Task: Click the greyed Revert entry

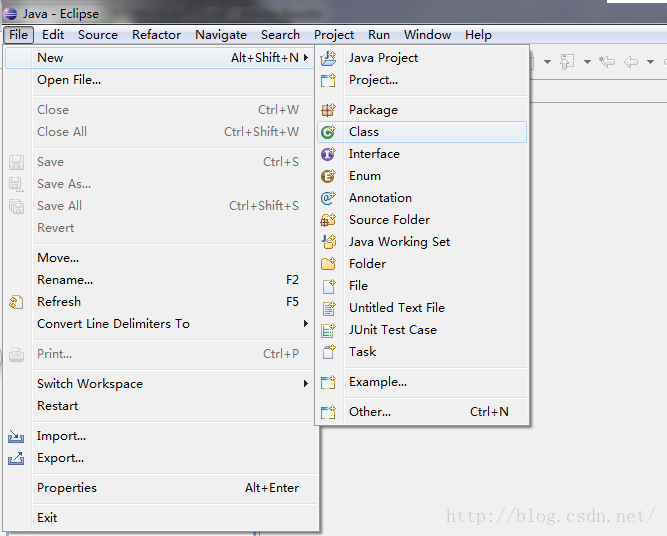Action: 161,228
